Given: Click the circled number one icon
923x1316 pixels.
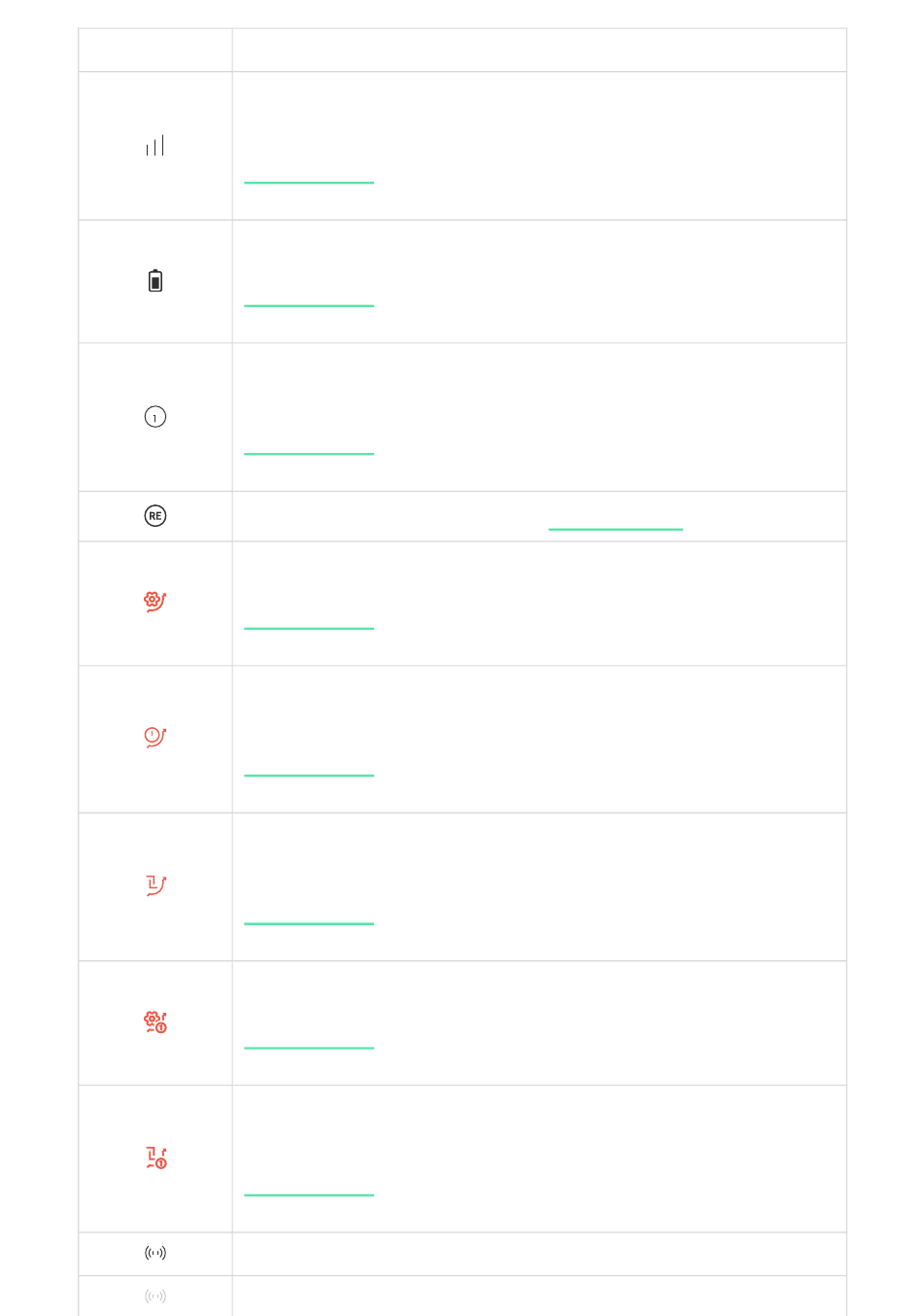Looking at the screenshot, I should (155, 417).
